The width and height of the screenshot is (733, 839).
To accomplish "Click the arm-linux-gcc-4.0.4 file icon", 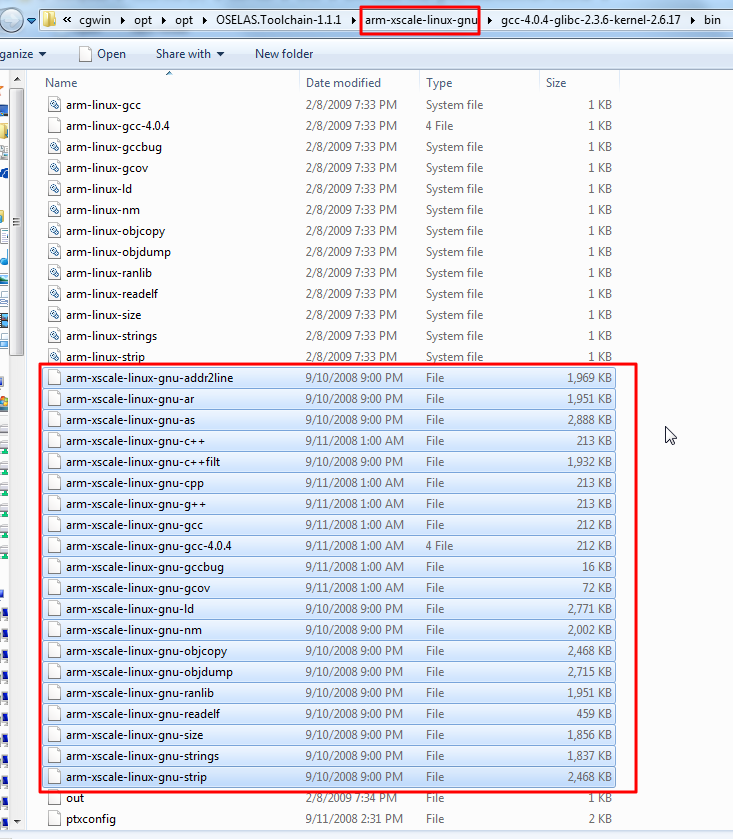I will tap(54, 126).
